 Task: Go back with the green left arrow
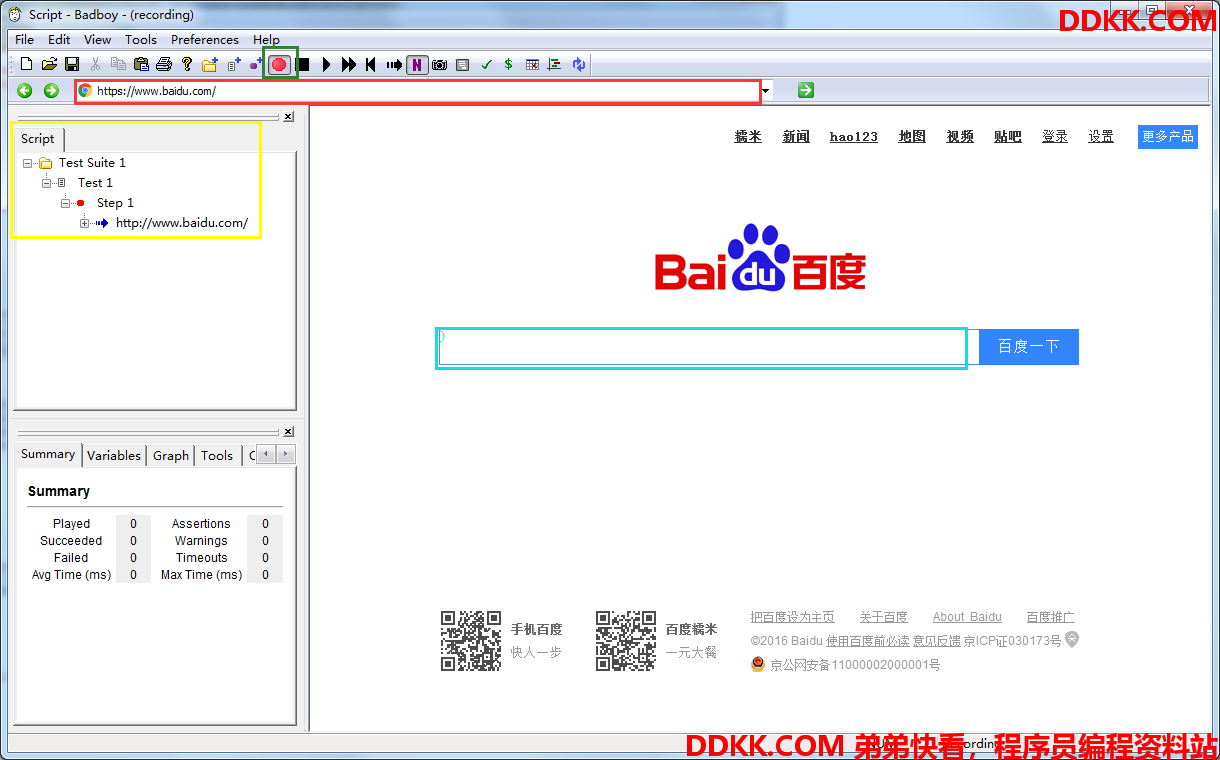(25, 91)
